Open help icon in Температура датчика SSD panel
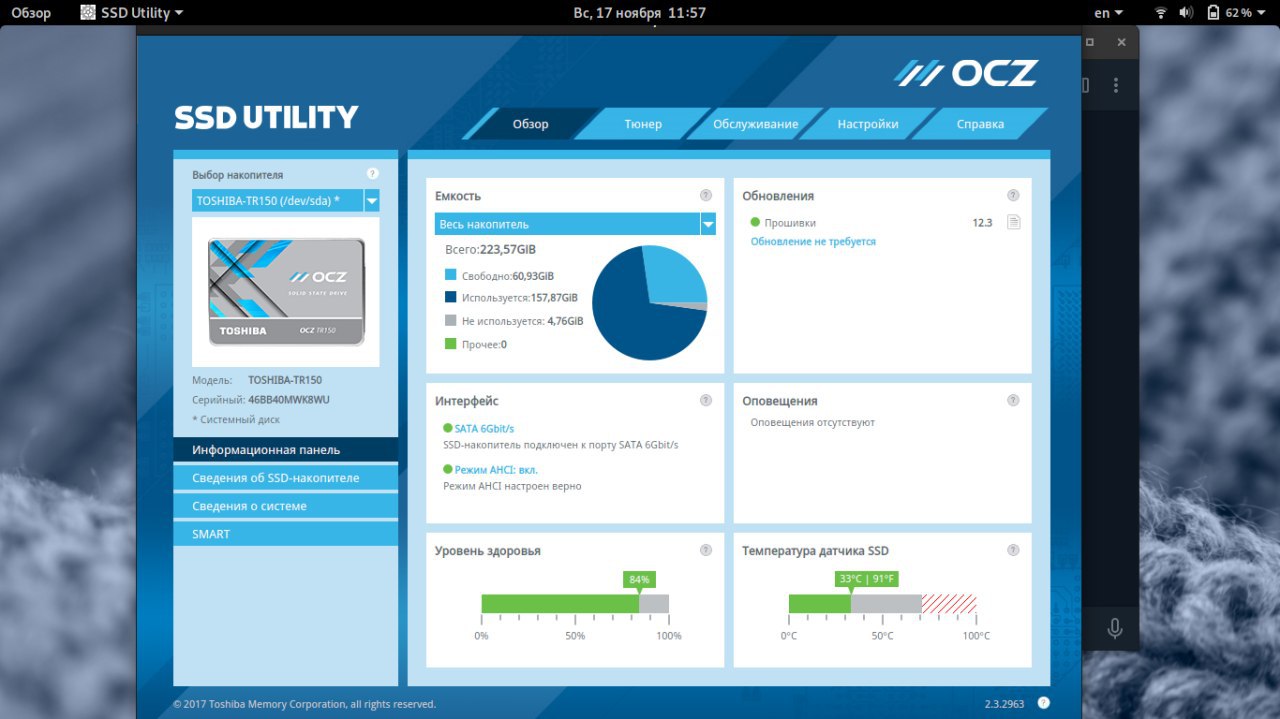 click(1013, 550)
